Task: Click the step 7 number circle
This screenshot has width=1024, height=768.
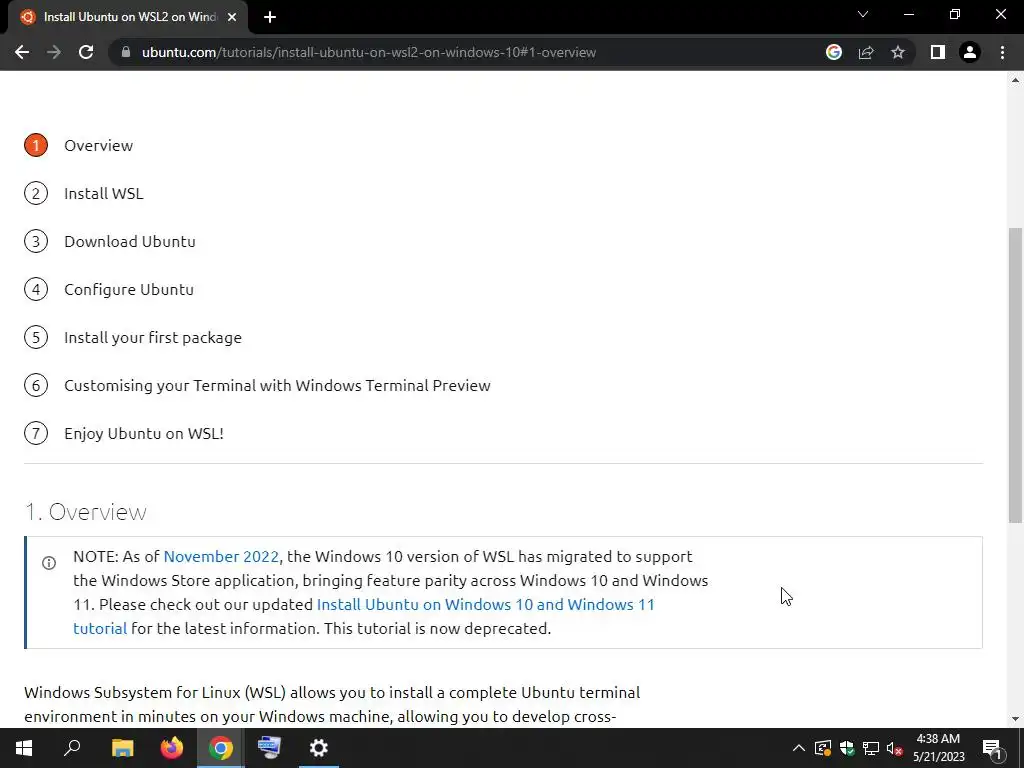Action: pos(36,434)
